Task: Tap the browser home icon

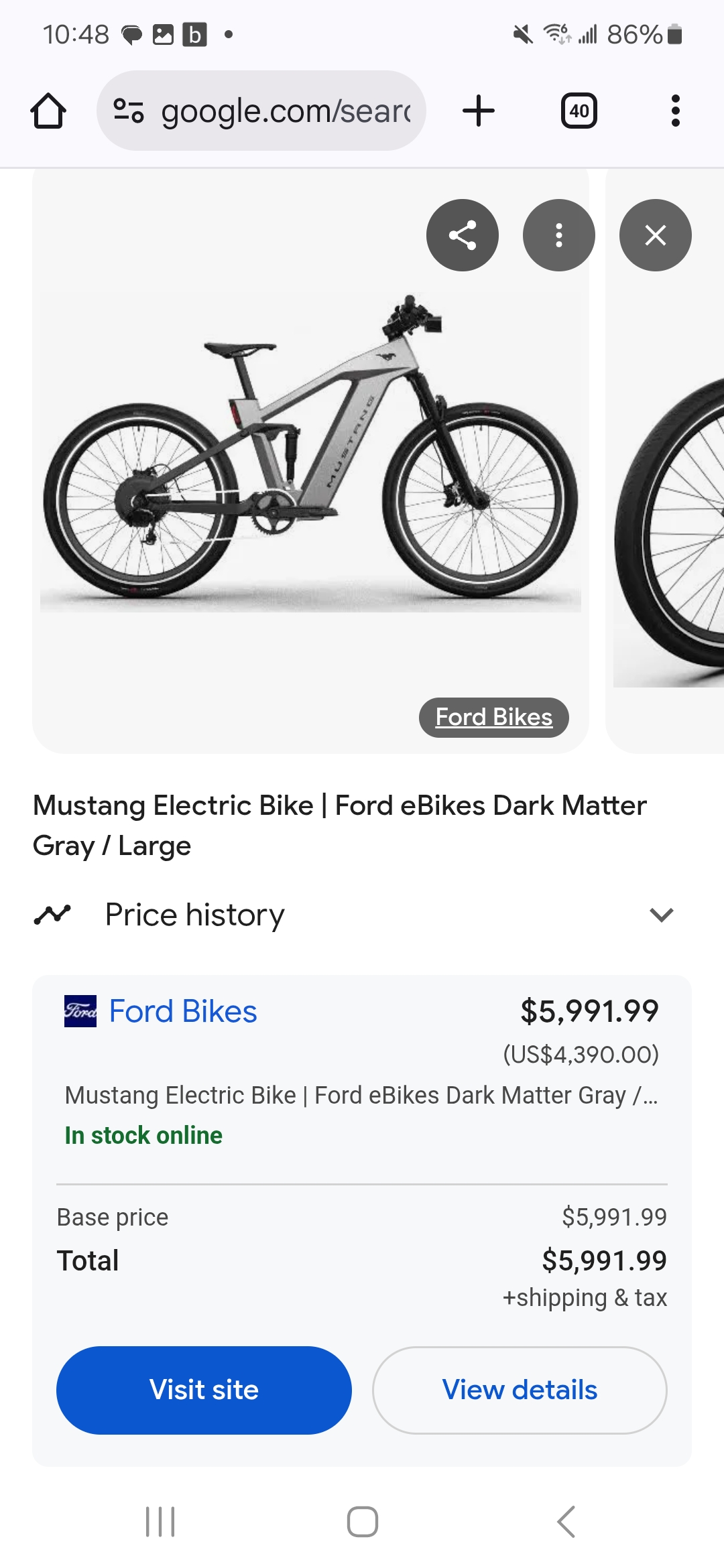Action: [x=48, y=111]
